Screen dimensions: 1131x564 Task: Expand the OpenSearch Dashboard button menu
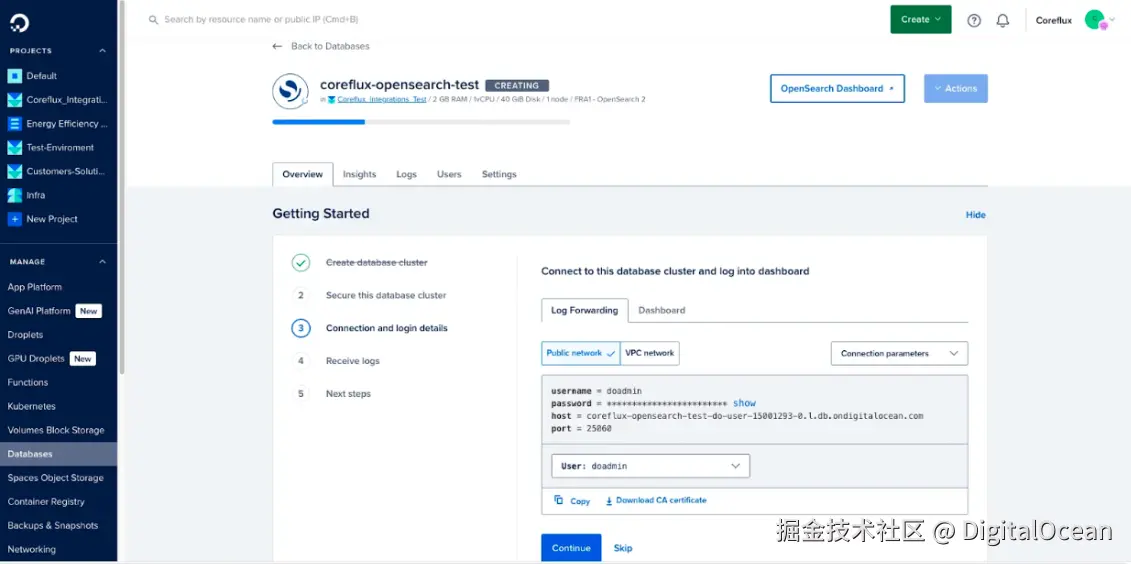[x=837, y=89]
